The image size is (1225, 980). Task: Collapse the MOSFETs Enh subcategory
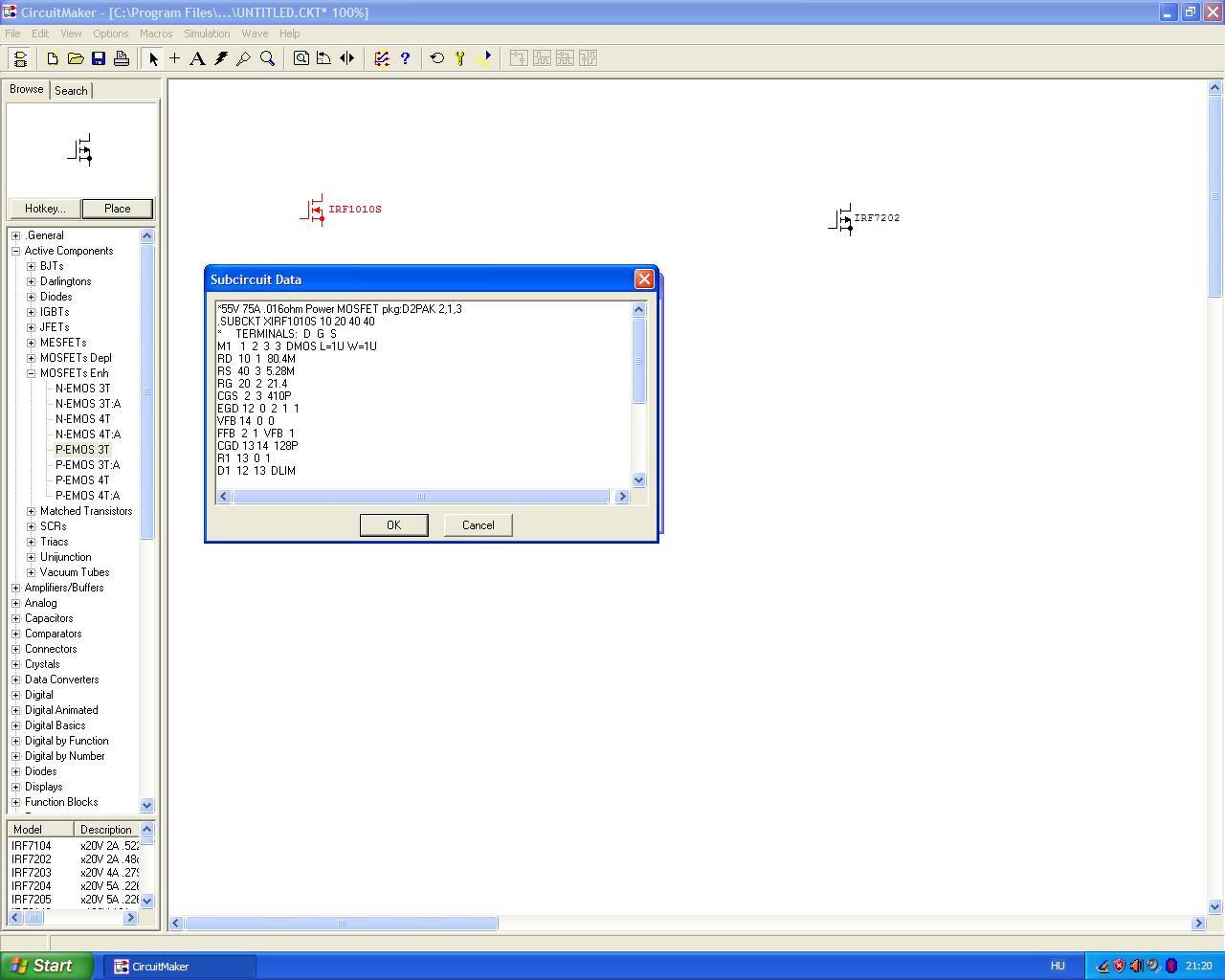pos(32,373)
